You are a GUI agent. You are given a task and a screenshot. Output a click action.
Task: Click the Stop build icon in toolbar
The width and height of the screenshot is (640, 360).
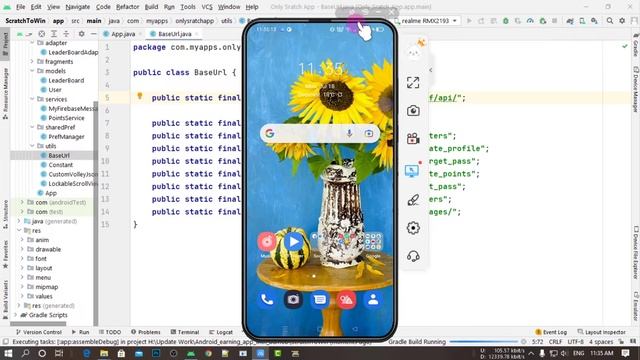(554, 21)
